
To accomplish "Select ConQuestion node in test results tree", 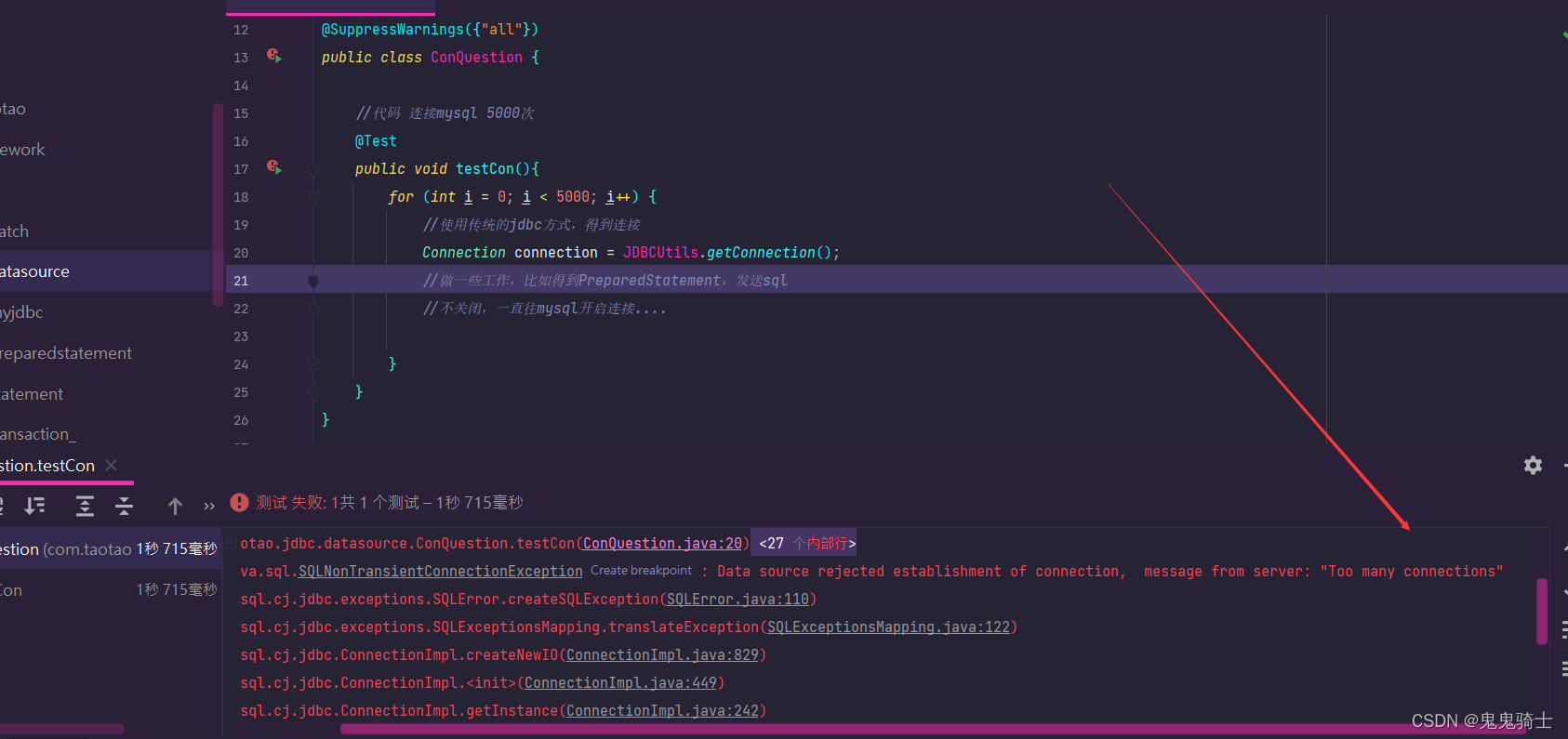I will point(109,549).
